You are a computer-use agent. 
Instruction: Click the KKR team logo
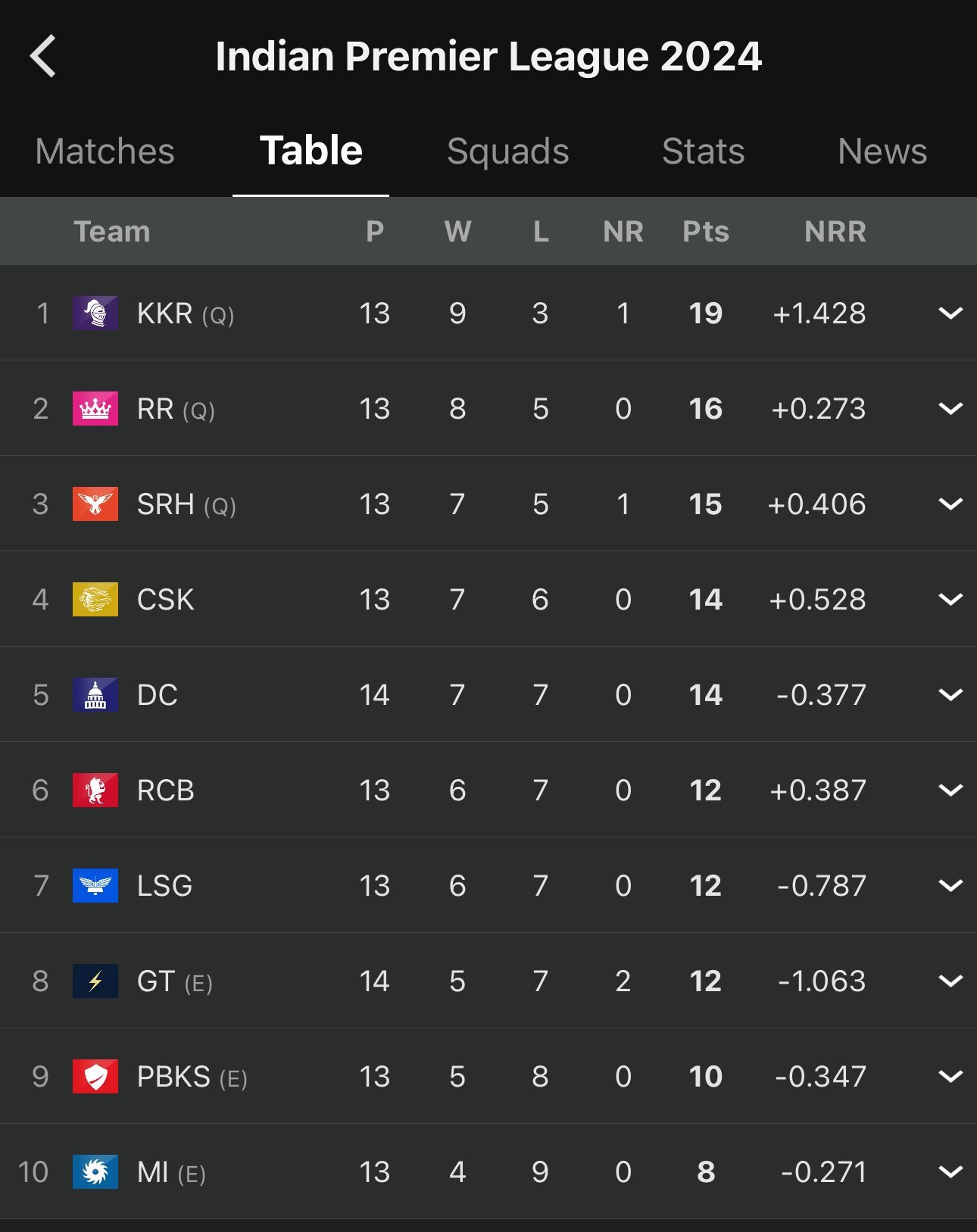[x=95, y=313]
